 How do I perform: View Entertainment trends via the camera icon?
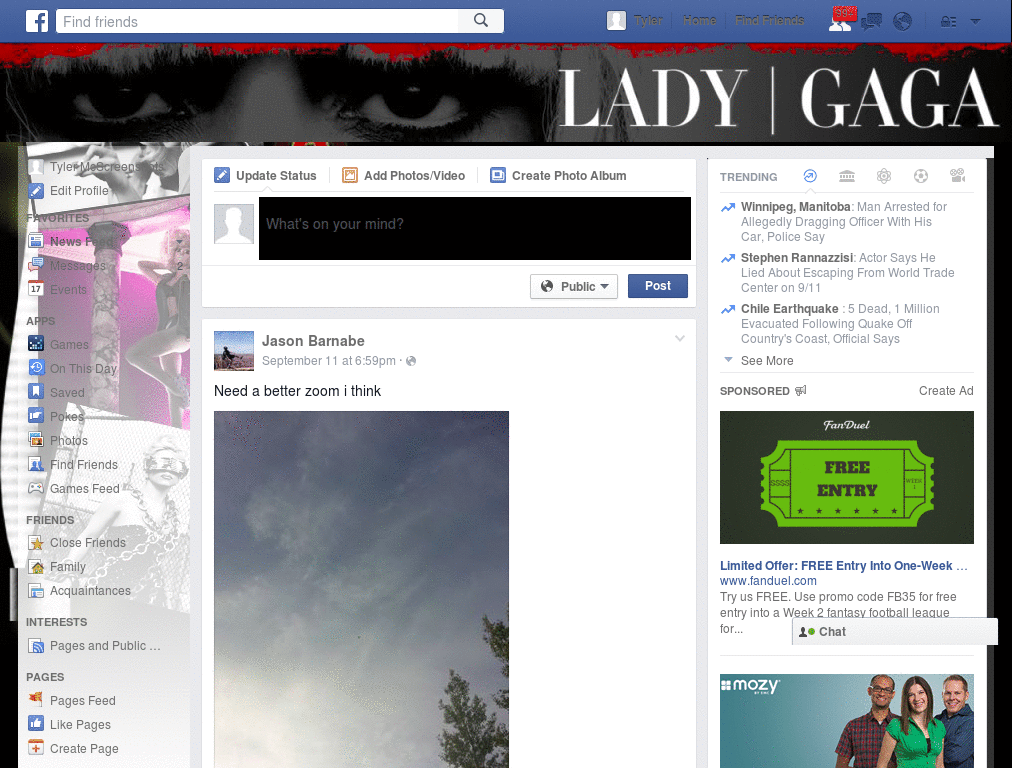(957, 176)
